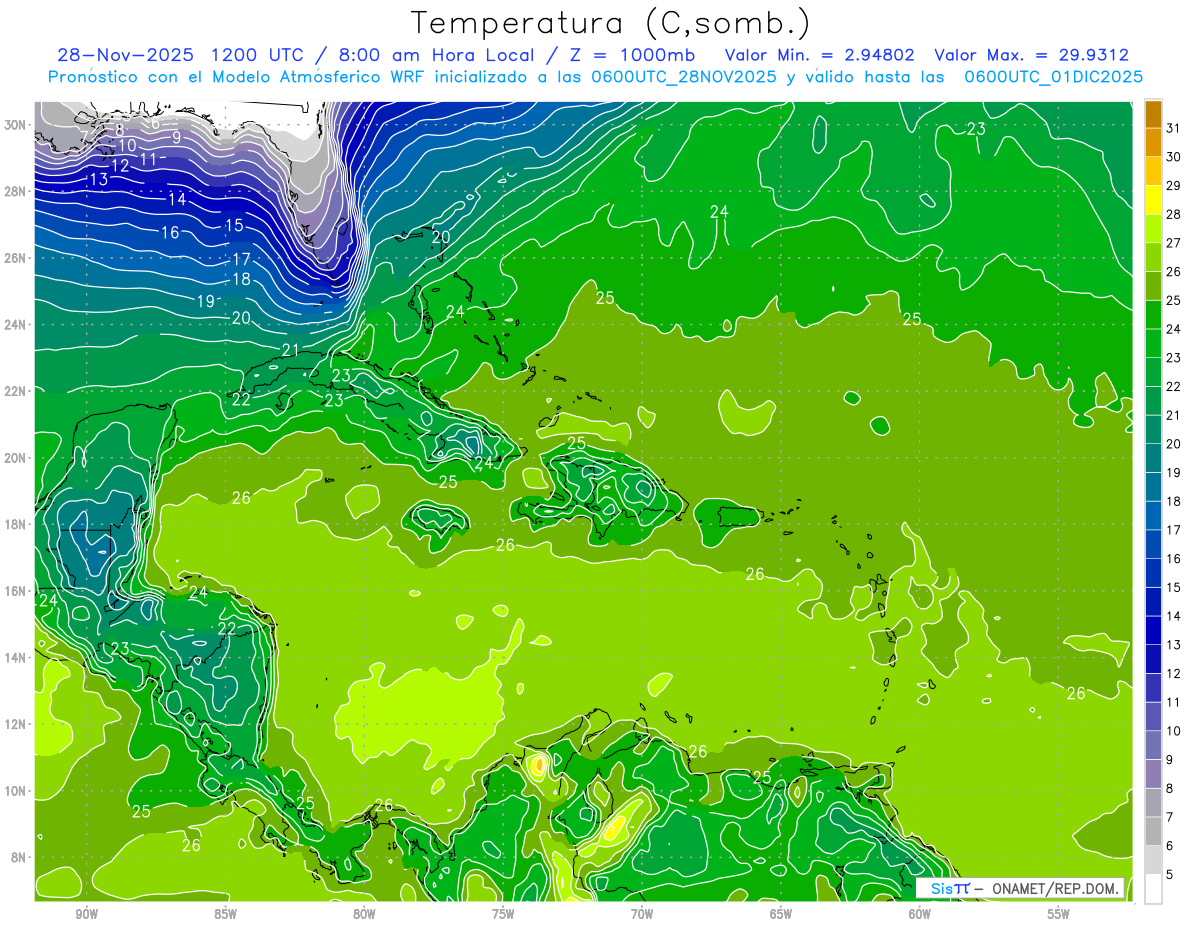
Task: Click the "27" label on the color legend
Action: 1174,242
